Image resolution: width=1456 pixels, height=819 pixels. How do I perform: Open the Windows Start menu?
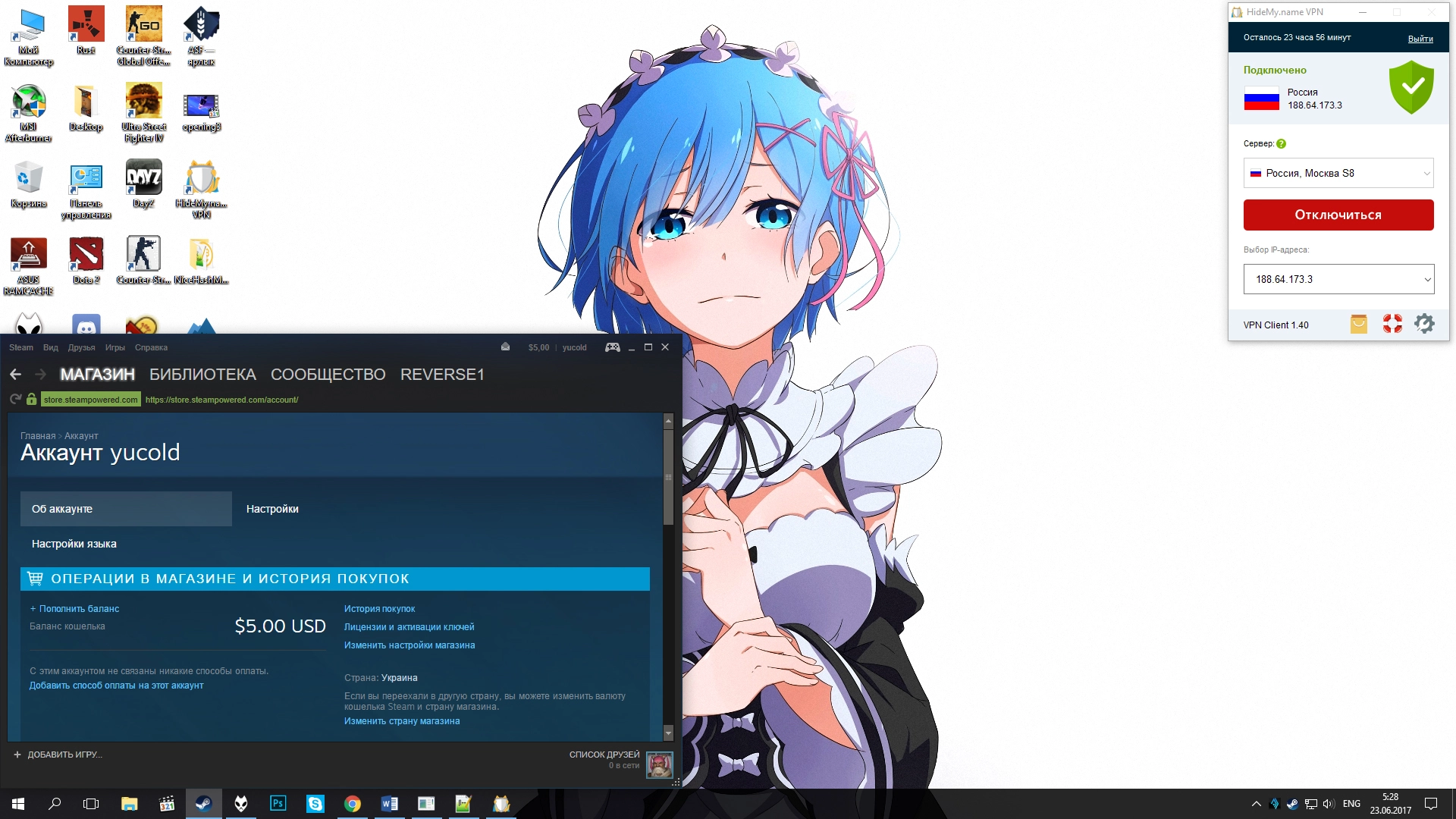tap(18, 803)
